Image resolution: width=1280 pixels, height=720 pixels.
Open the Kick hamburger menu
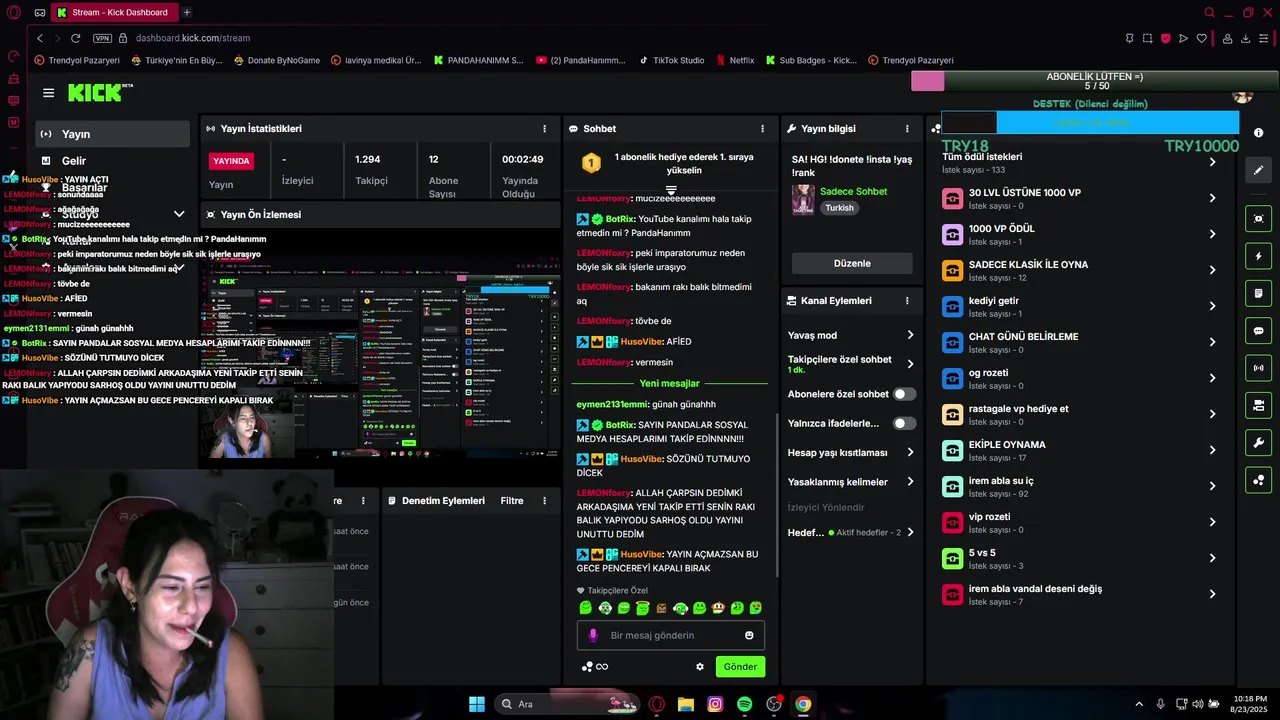(48, 93)
